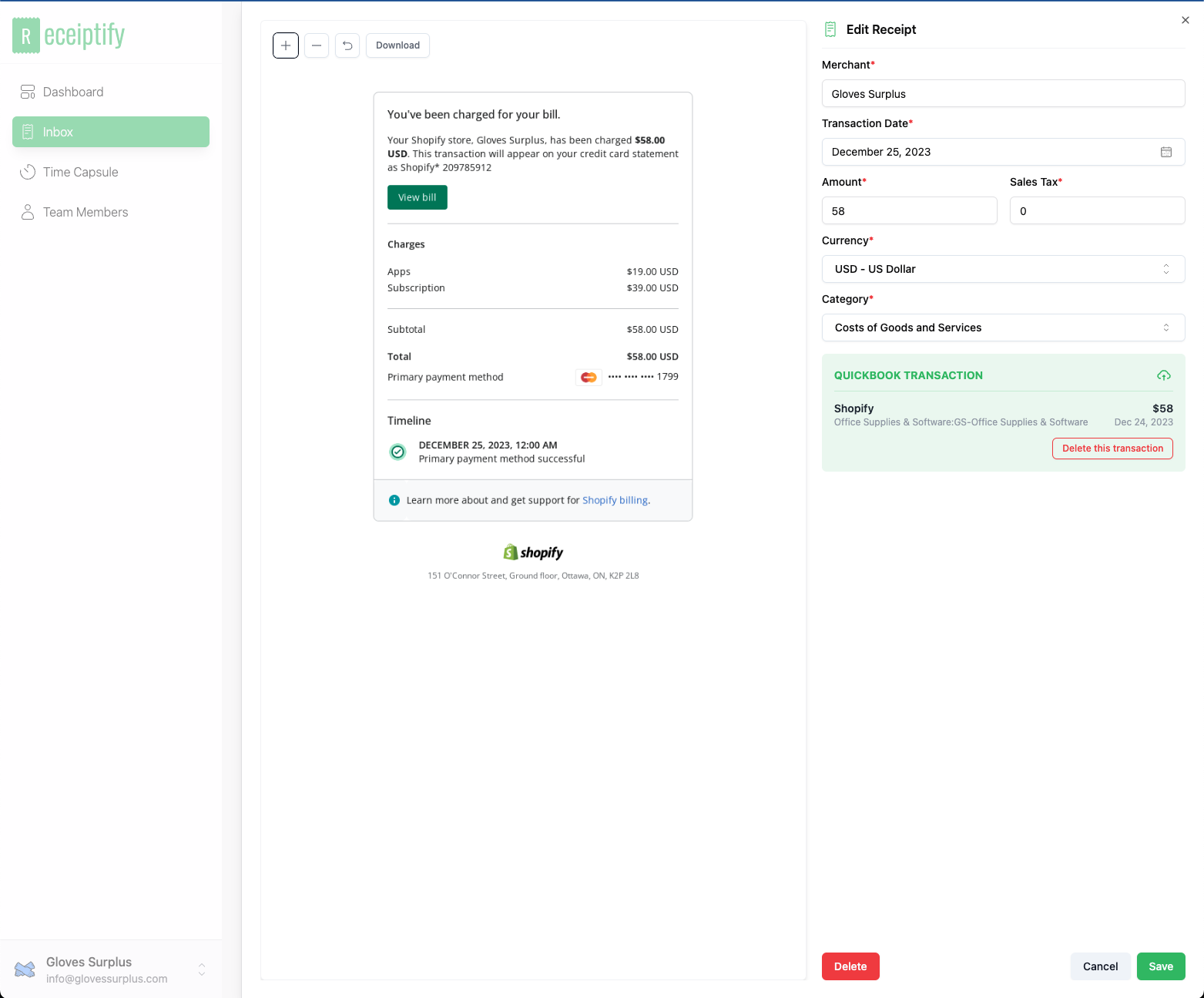This screenshot has width=1204, height=998.
Task: Click the Time Capsule clock icon
Action: coord(28,172)
